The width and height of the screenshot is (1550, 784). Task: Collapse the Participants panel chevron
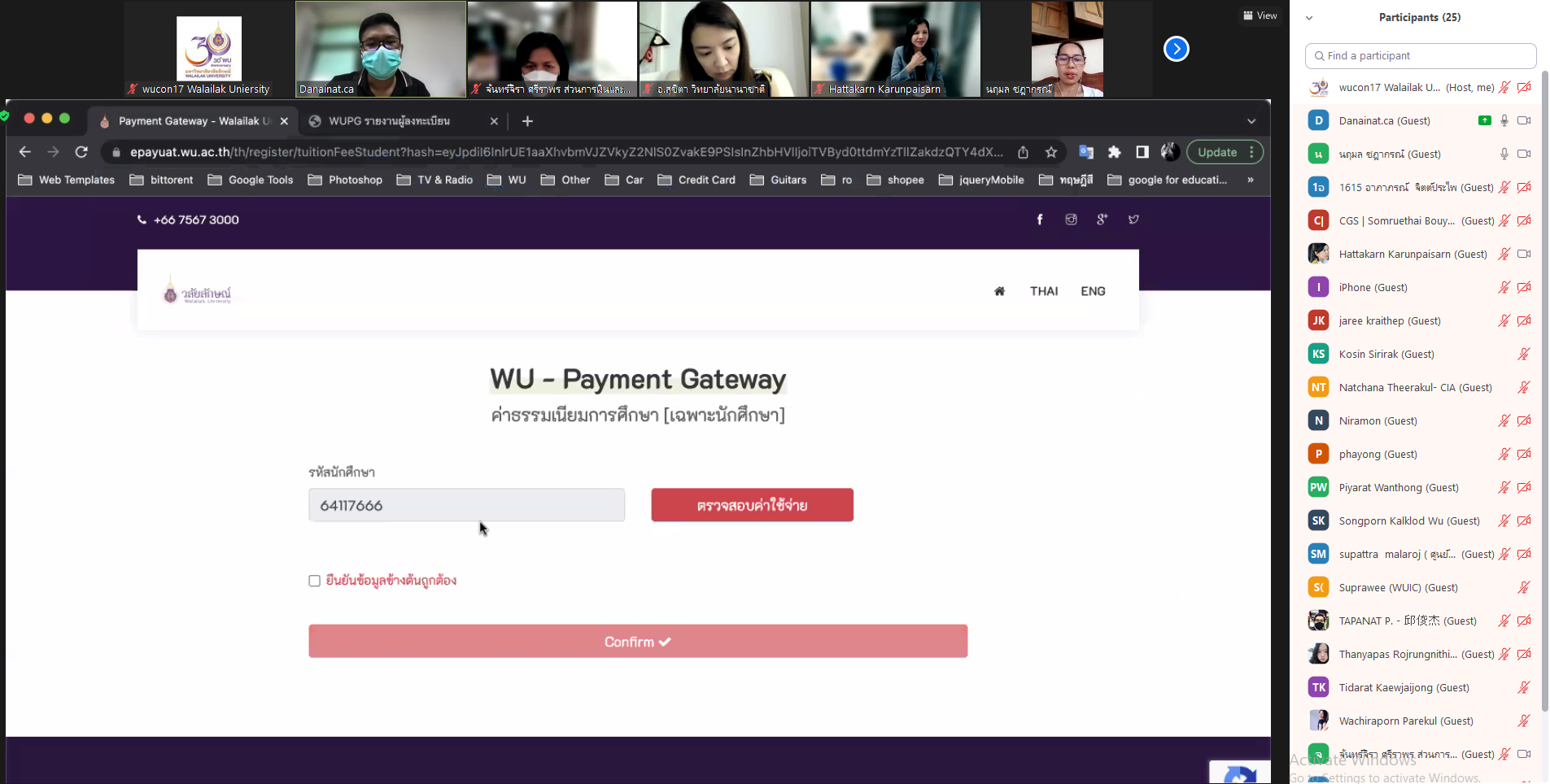point(1309,18)
